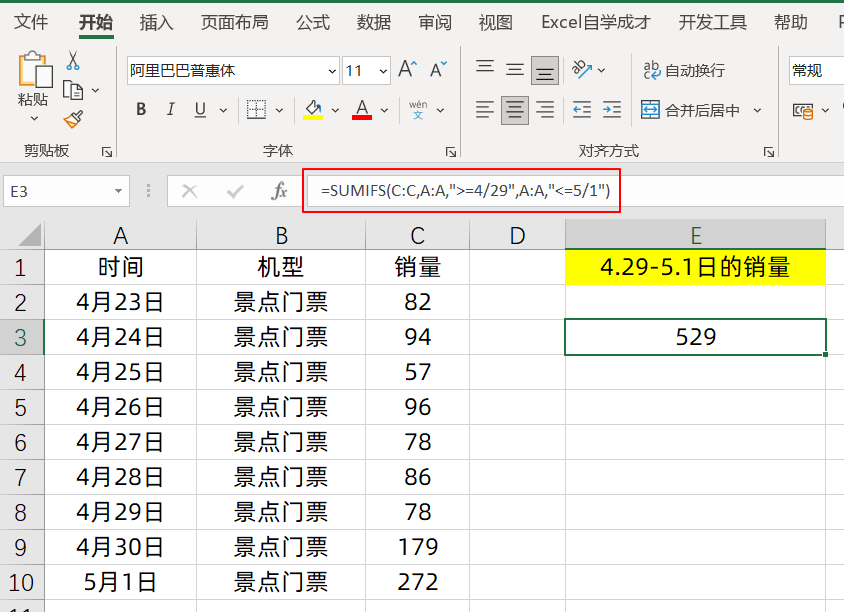Confirm formula entry with checkmark icon

(235, 191)
